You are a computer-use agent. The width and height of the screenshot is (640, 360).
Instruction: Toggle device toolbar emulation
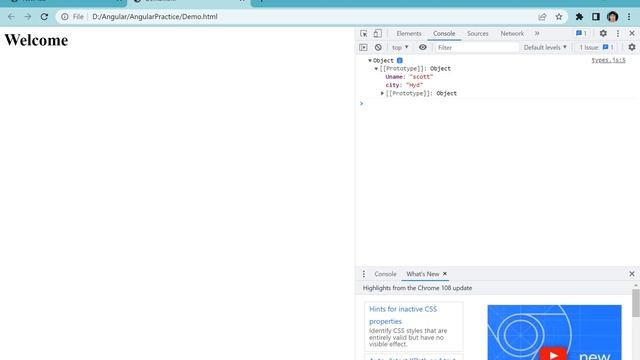[x=378, y=33]
